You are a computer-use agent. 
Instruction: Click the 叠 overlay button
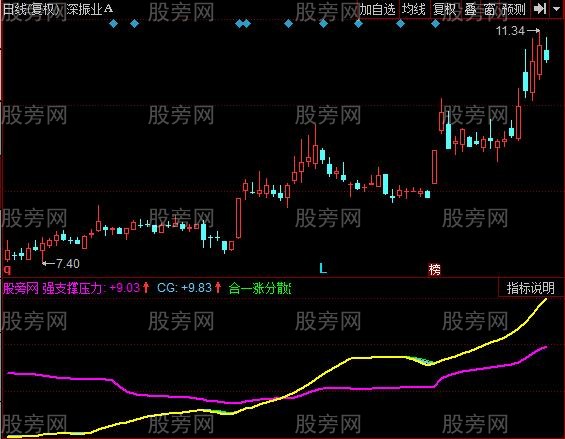pyautogui.click(x=470, y=9)
